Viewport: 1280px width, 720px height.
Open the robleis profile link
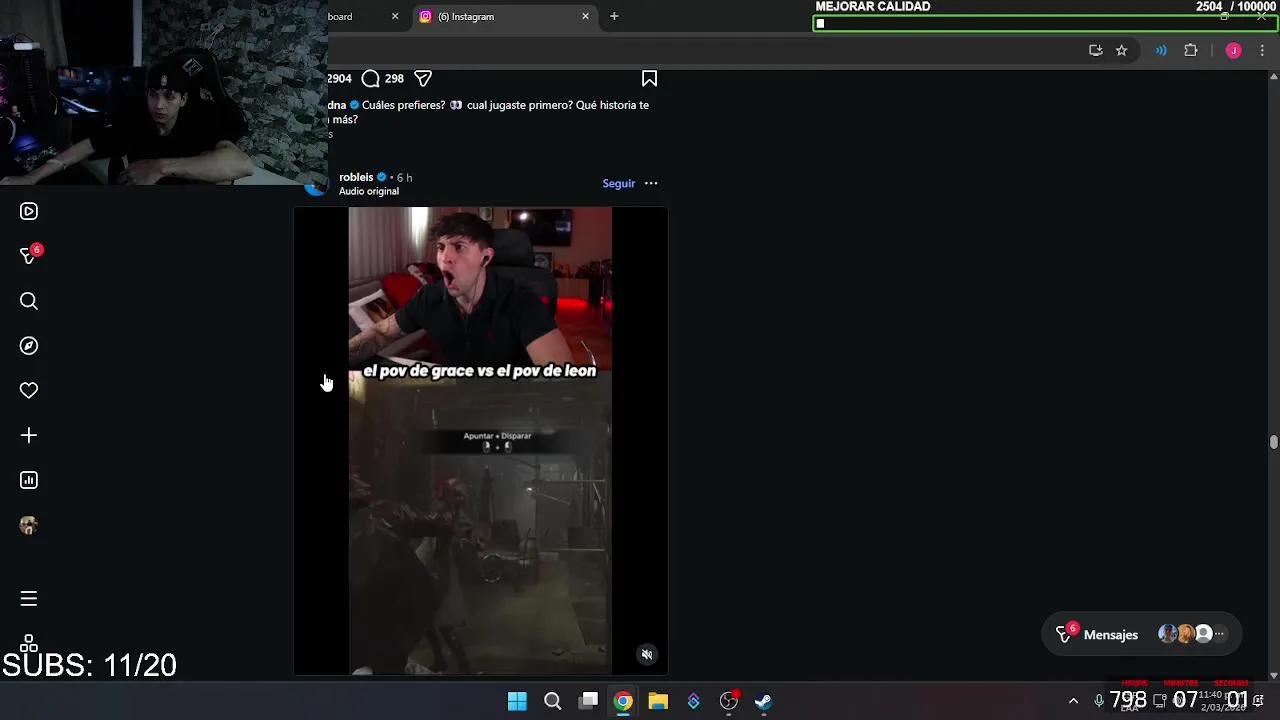click(x=356, y=177)
